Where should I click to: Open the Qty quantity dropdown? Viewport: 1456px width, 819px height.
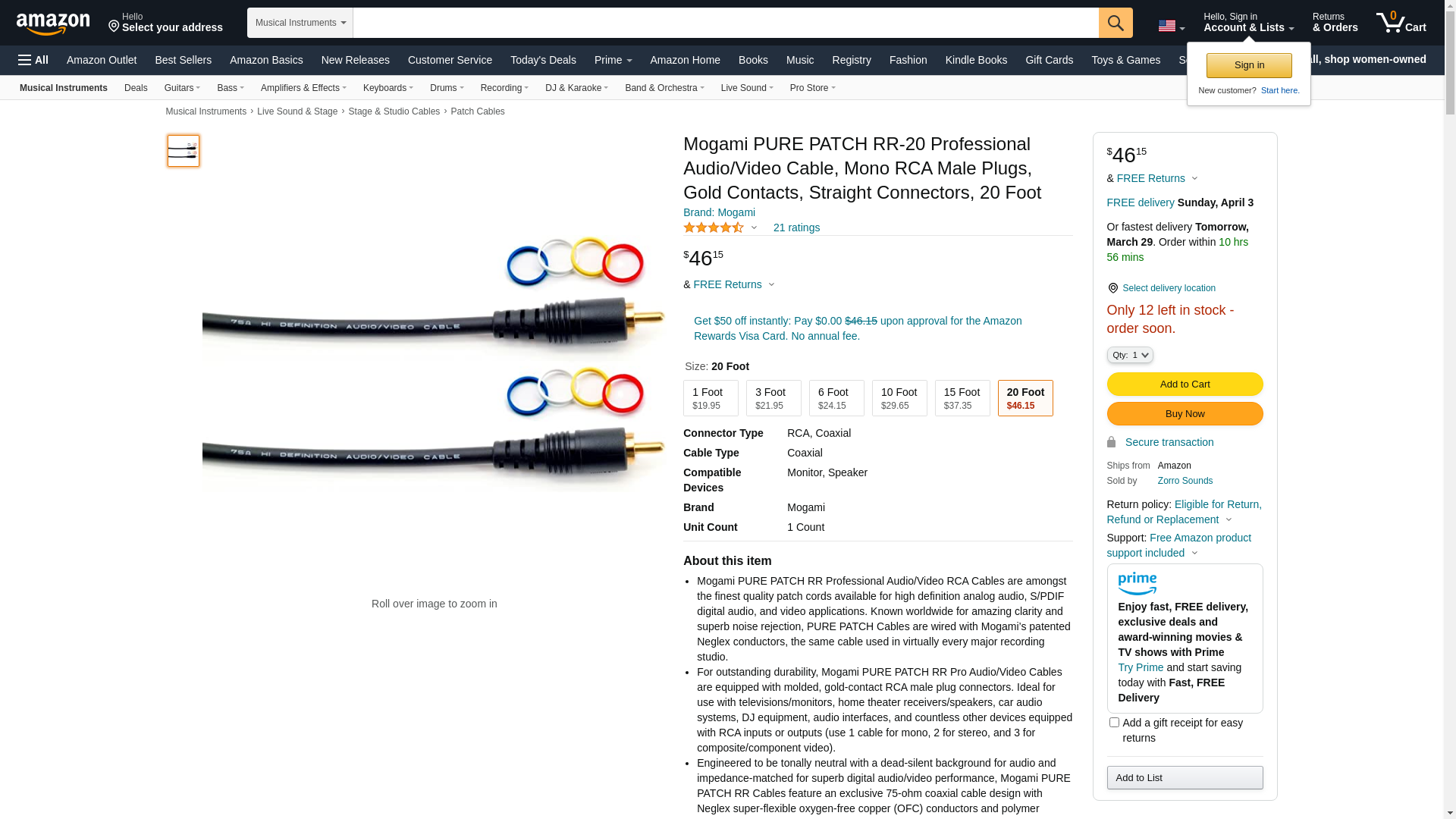click(x=1130, y=355)
